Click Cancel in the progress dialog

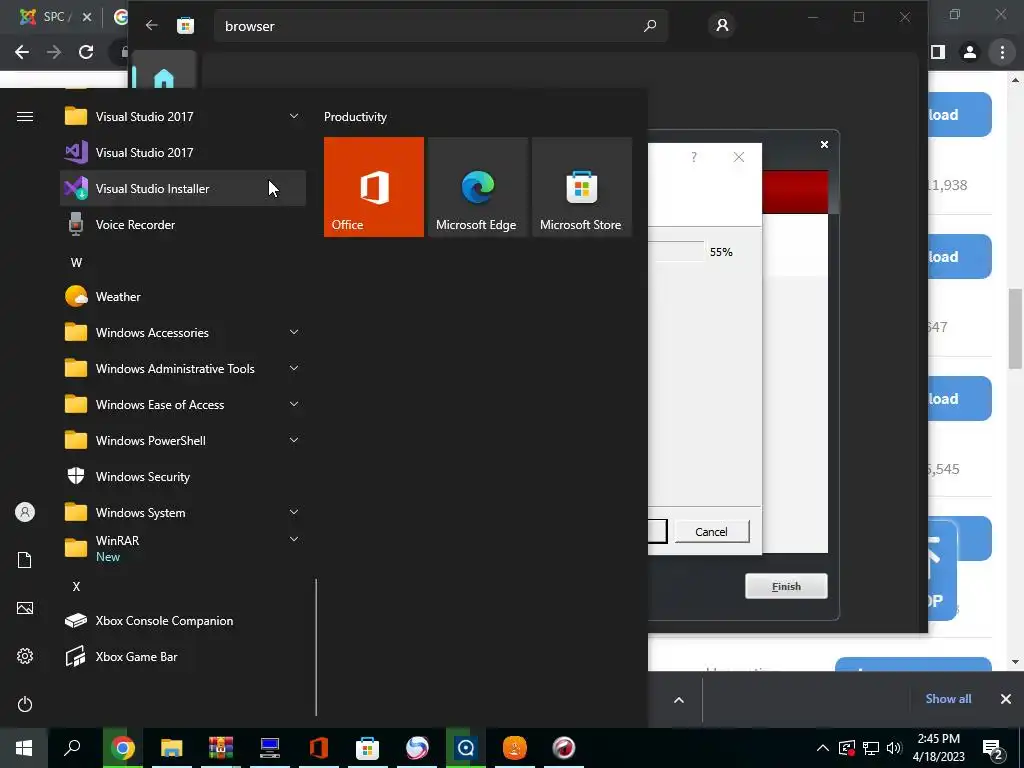(x=711, y=532)
